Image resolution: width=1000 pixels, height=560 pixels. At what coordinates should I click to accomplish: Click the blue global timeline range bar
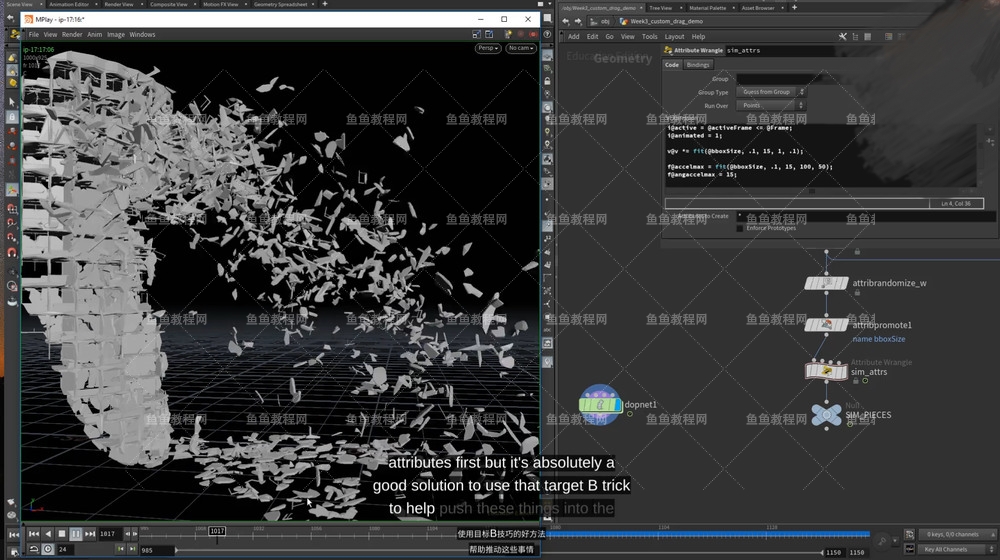pyautogui.click(x=708, y=534)
